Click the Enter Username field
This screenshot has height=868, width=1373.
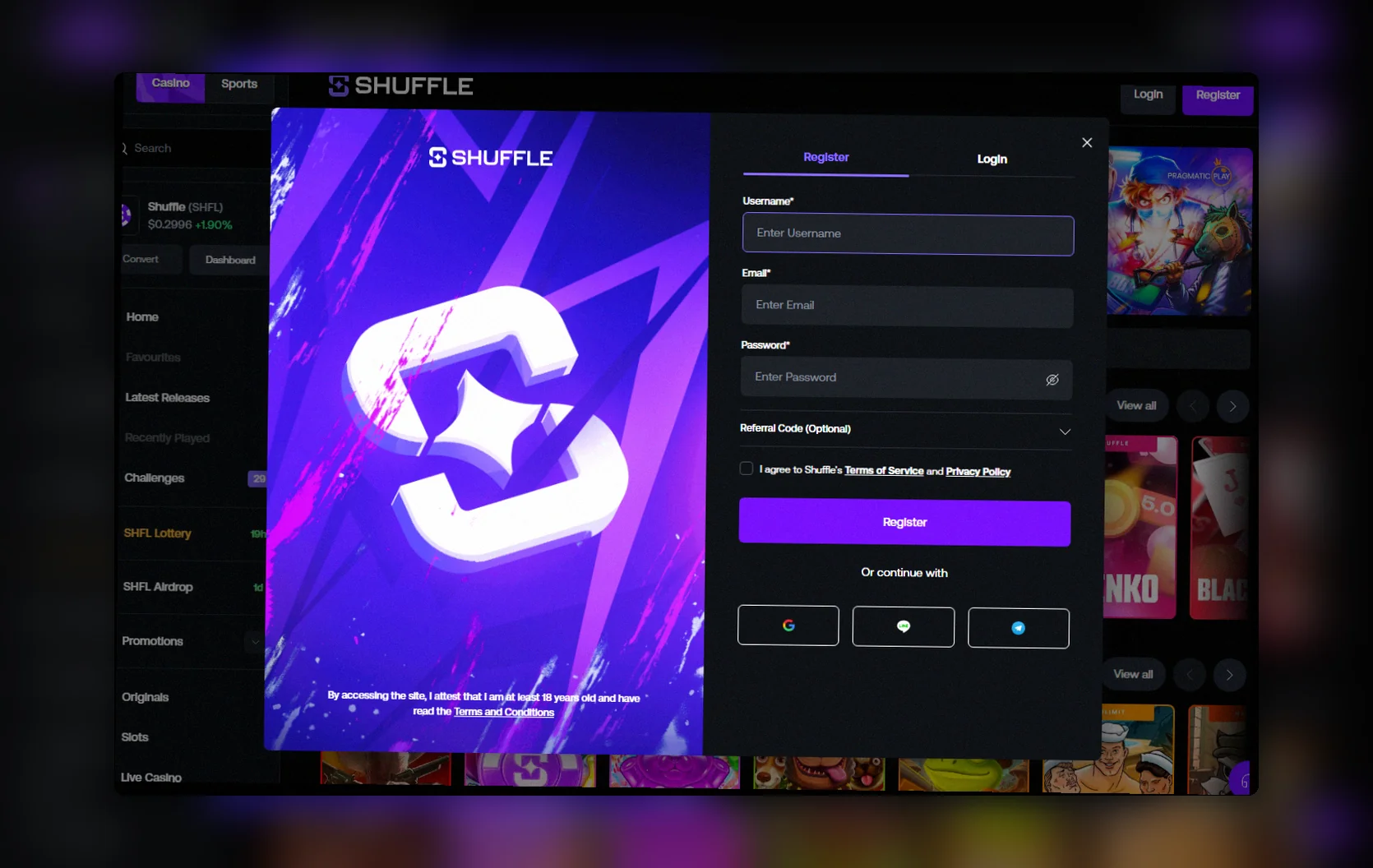[x=908, y=234]
